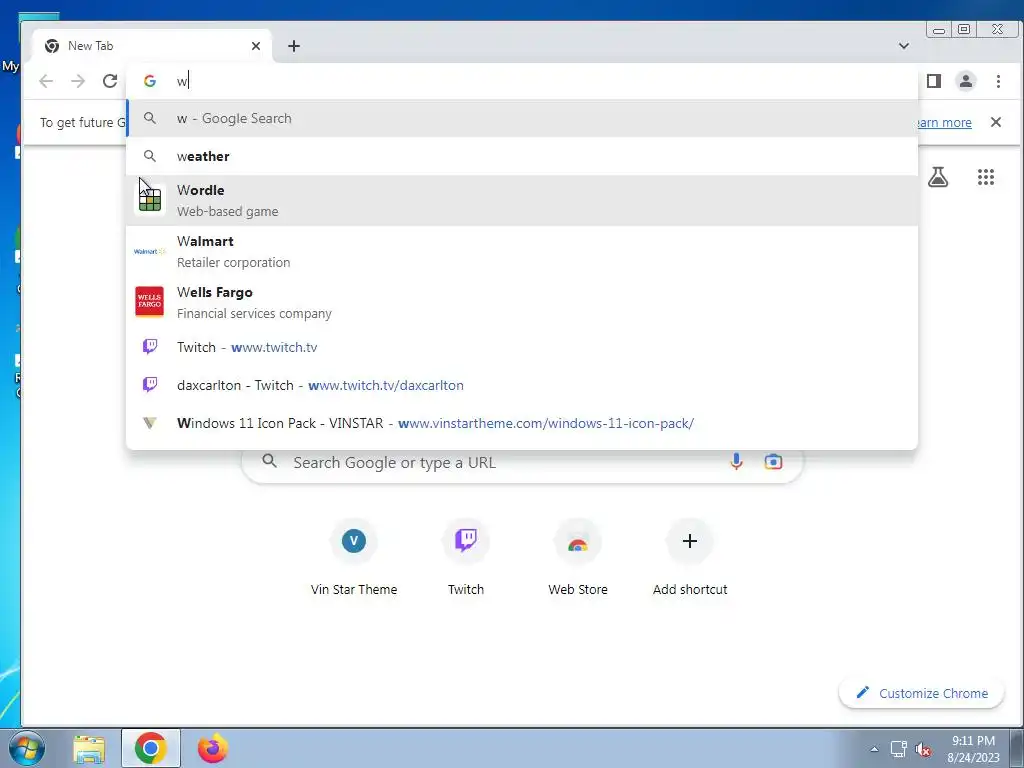This screenshot has width=1024, height=768.
Task: Open the tab search chevron
Action: pos(904,46)
